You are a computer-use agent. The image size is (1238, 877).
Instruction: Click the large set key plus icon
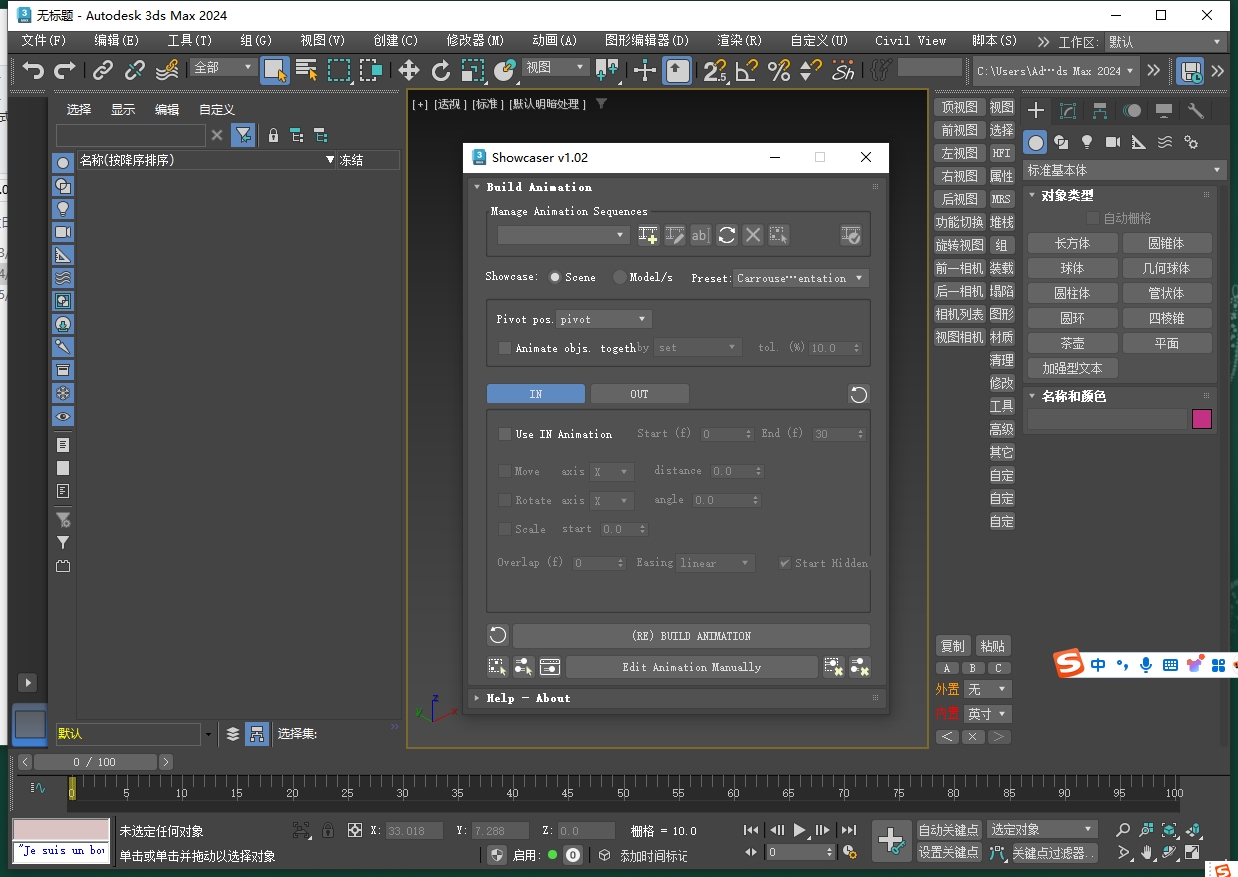tap(891, 841)
